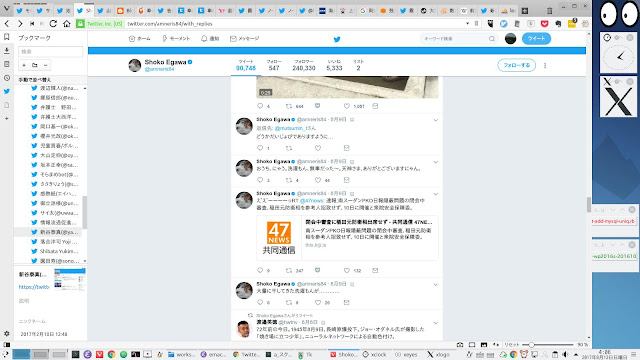Image resolution: width=640 pixels, height=360 pixels.
Task: Retweet the 47NEWS tweet showing 247
Action: tap(289, 270)
